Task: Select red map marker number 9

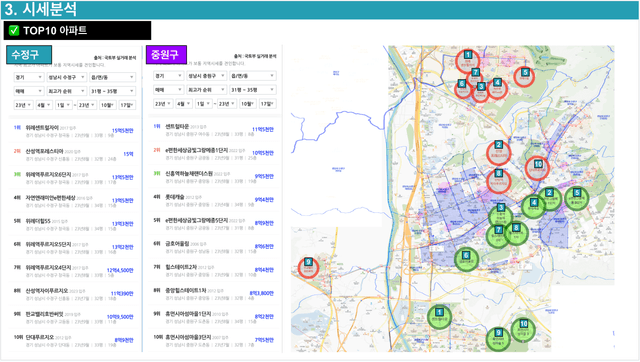Action: 308,268
